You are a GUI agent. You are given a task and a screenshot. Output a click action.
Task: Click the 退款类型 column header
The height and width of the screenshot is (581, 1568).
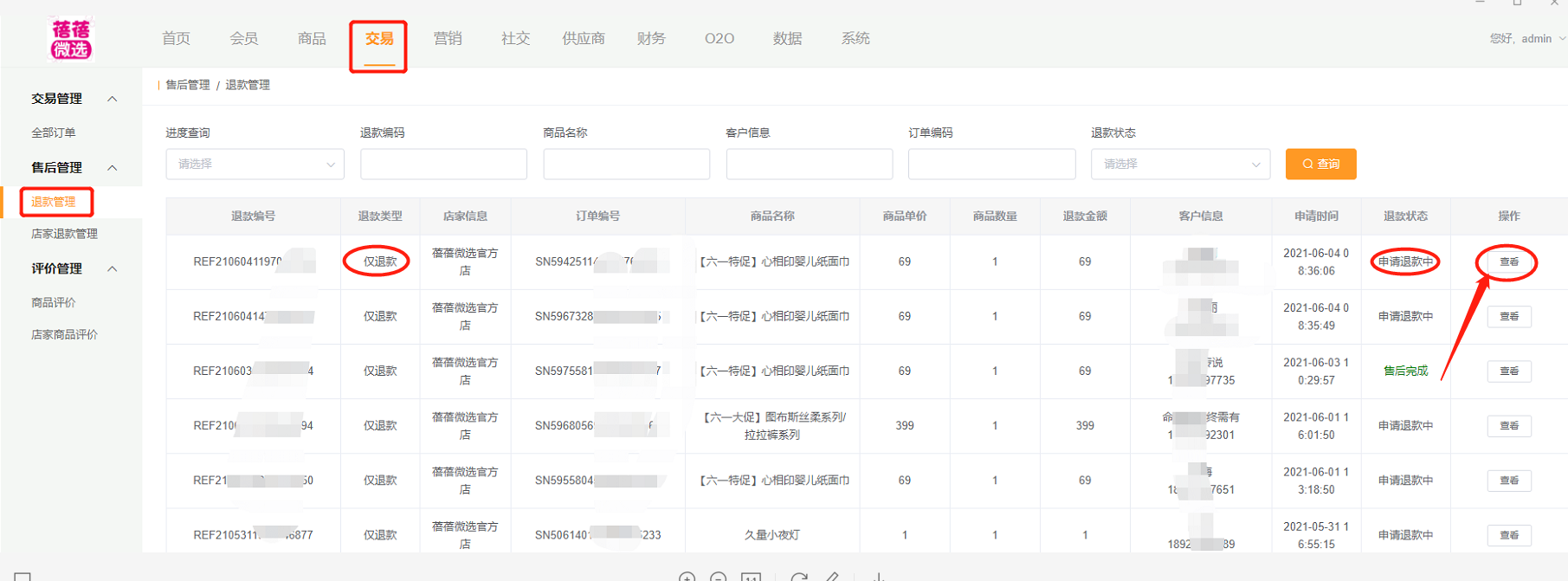coord(380,216)
